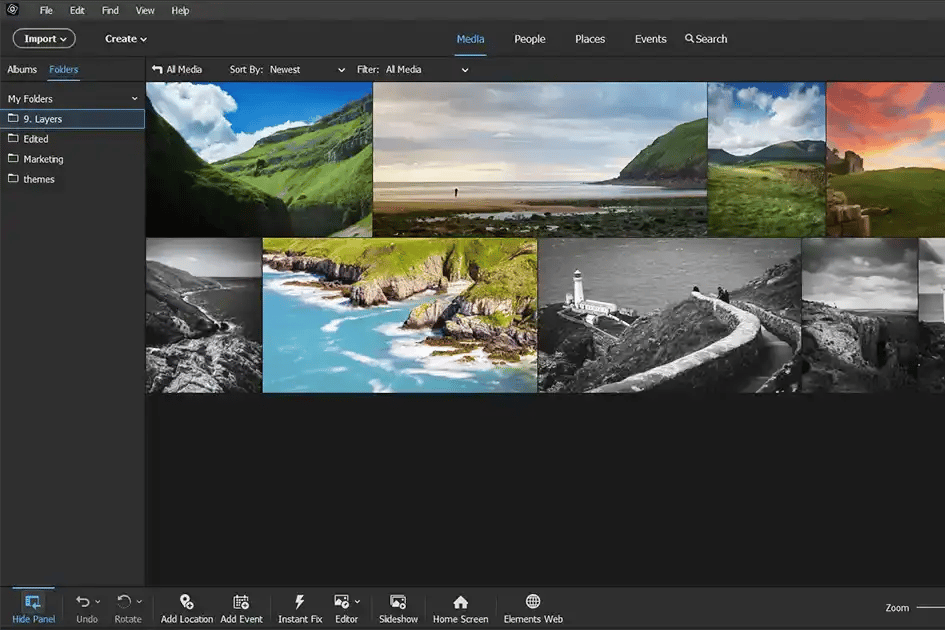Viewport: 945px width, 630px height.
Task: Open the Find menu
Action: tap(110, 10)
